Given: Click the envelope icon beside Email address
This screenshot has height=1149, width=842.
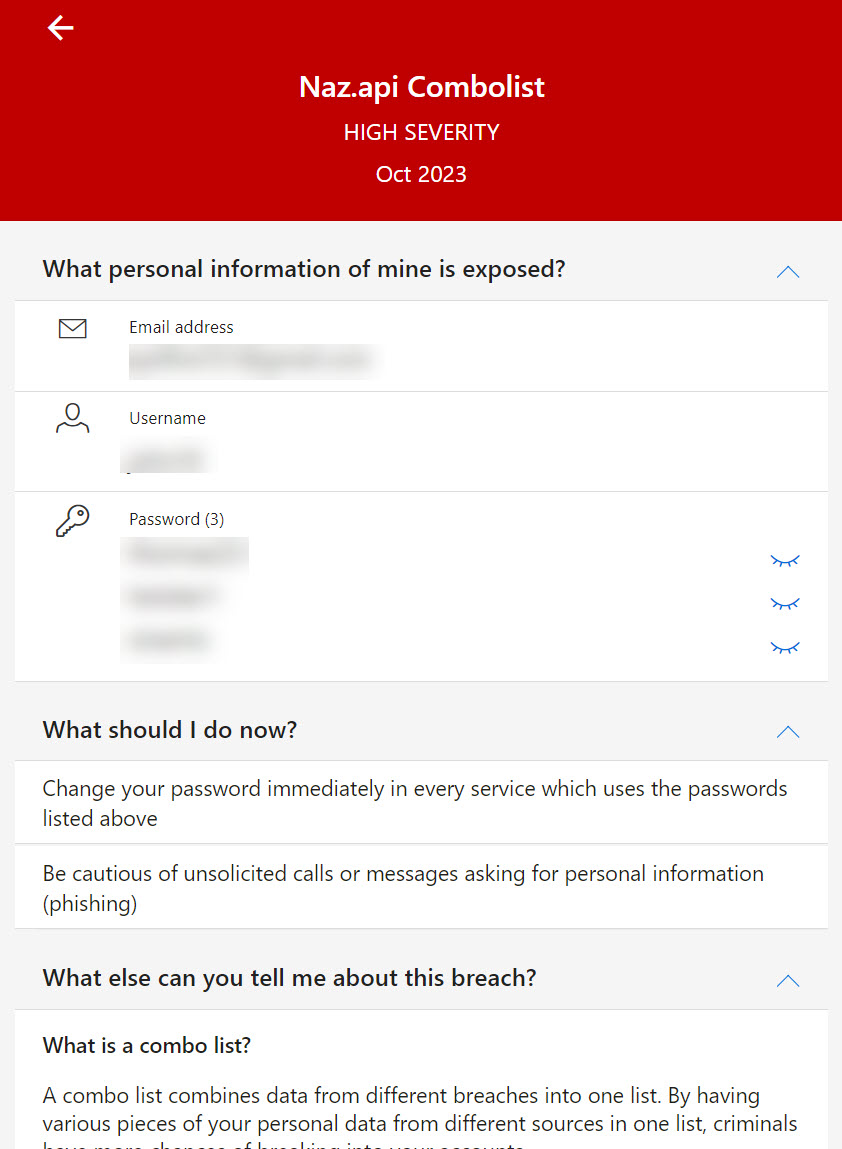Looking at the screenshot, I should pyautogui.click(x=73, y=328).
